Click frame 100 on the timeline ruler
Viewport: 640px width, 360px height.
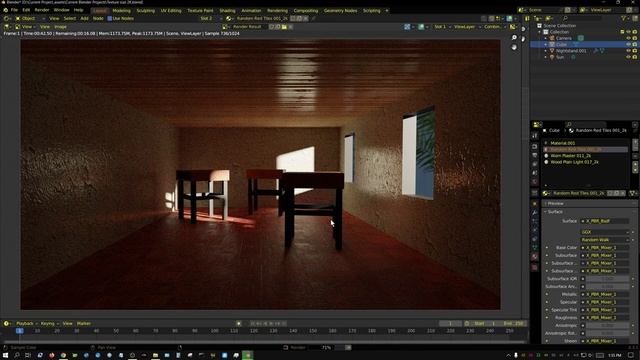pos(214,331)
